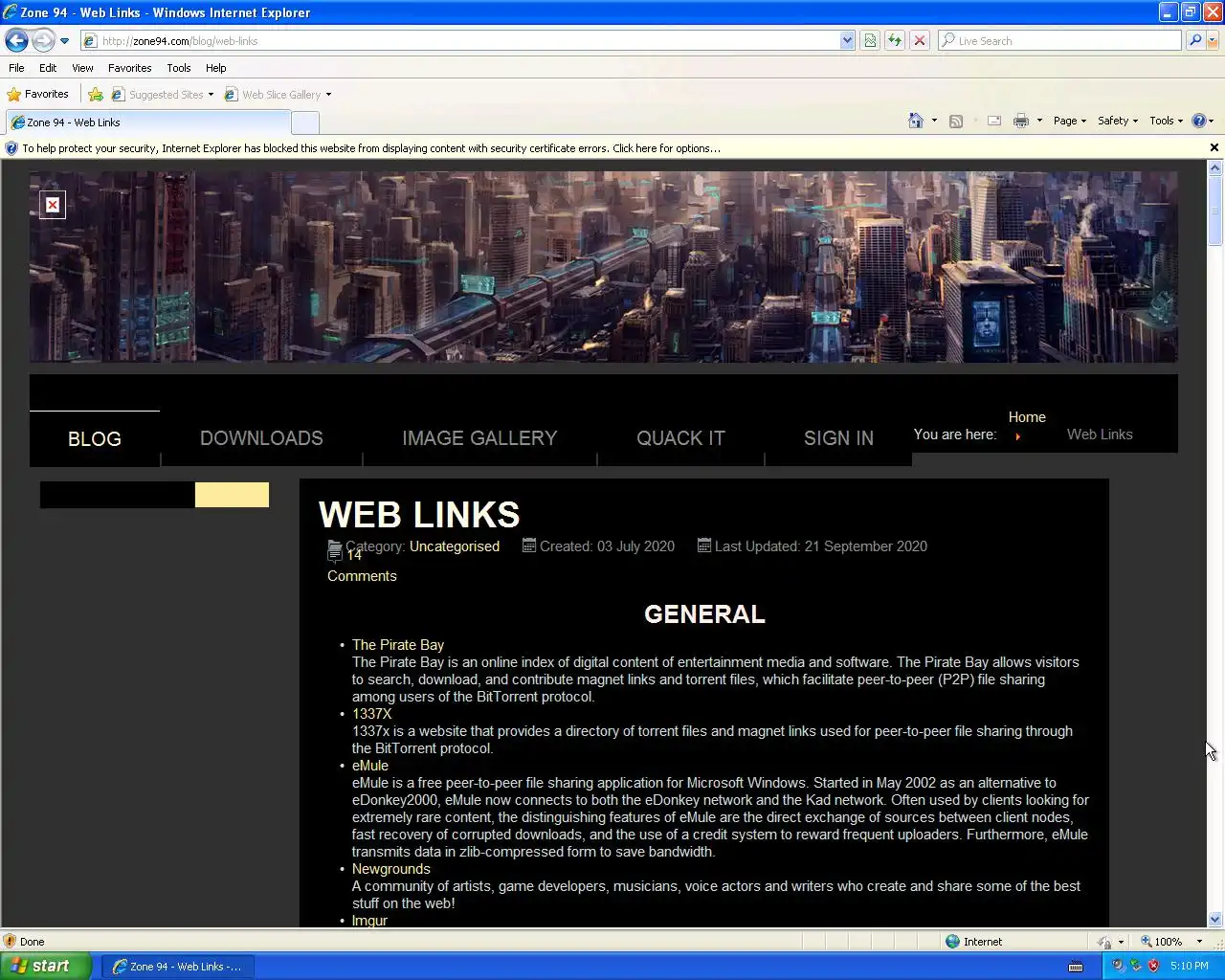Open the Page dropdown menu
This screenshot has width=1225, height=980.
pyautogui.click(x=1070, y=121)
